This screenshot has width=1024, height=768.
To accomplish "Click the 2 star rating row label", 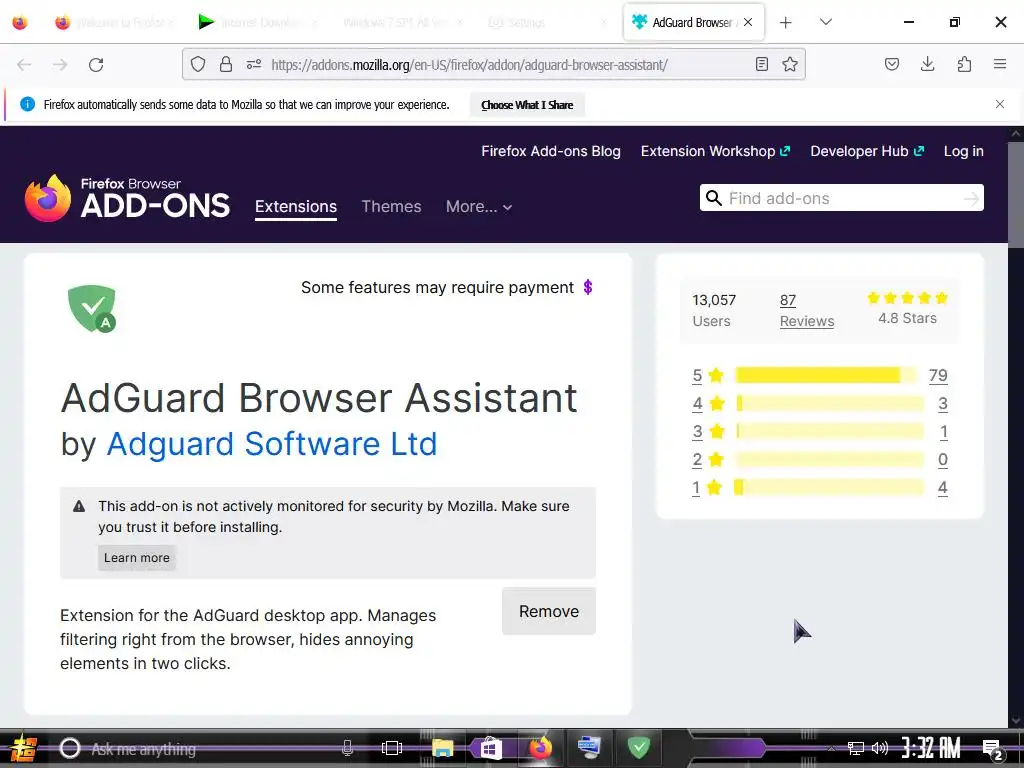I will tap(708, 460).
